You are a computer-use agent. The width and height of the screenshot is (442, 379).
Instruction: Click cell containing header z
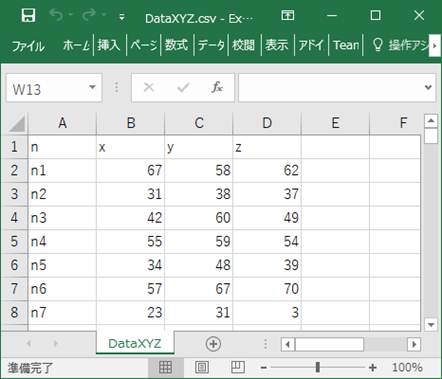point(267,147)
